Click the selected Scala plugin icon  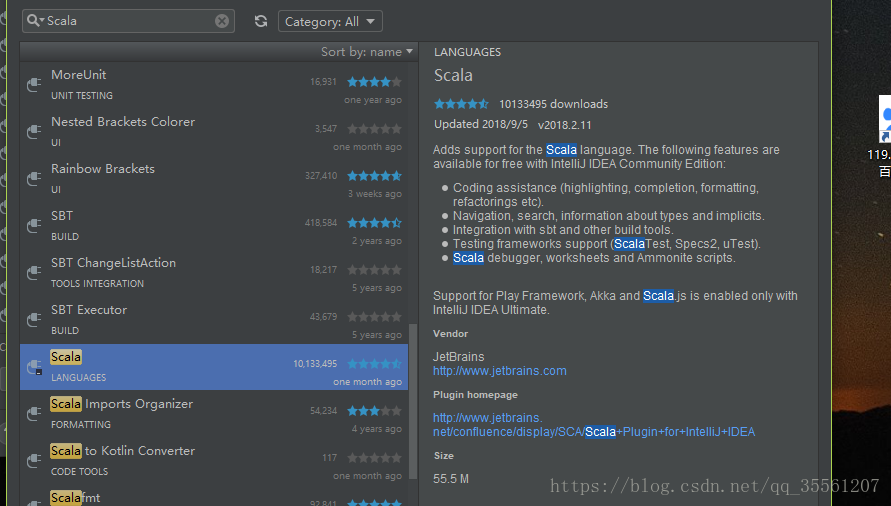pos(34,367)
